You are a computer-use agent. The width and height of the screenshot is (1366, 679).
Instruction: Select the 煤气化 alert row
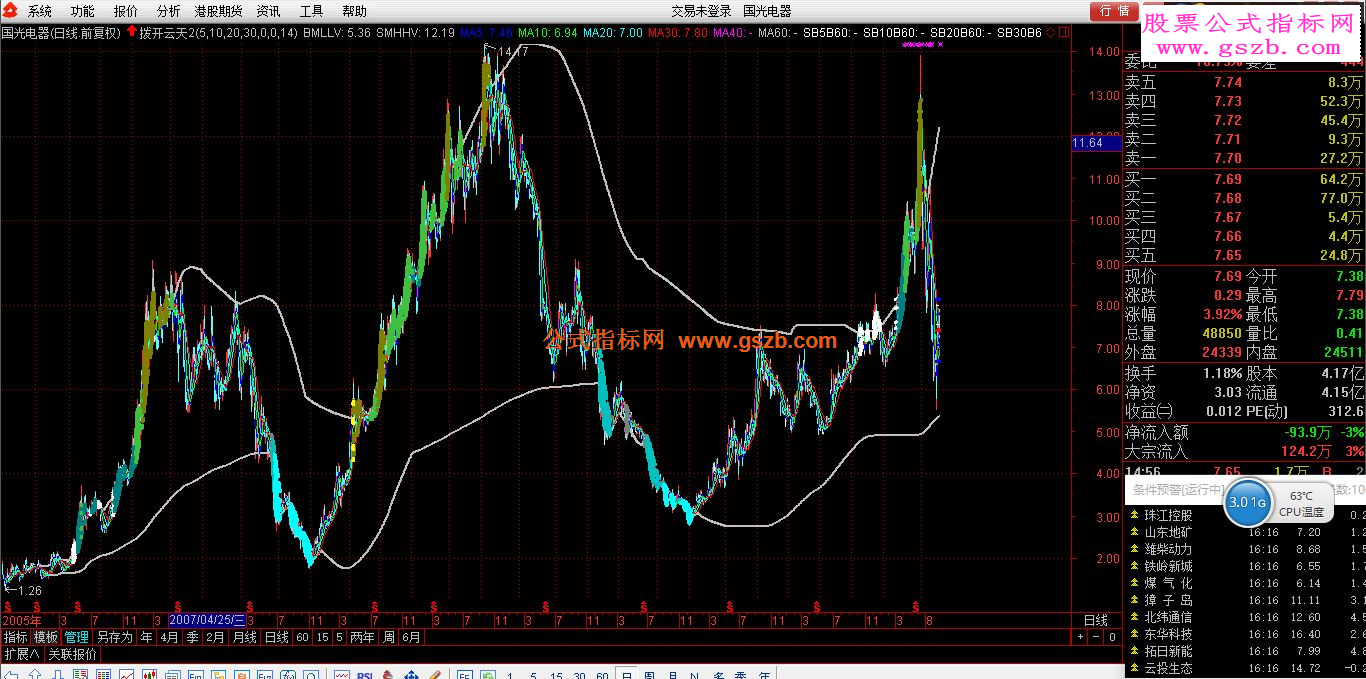[x=1246, y=583]
